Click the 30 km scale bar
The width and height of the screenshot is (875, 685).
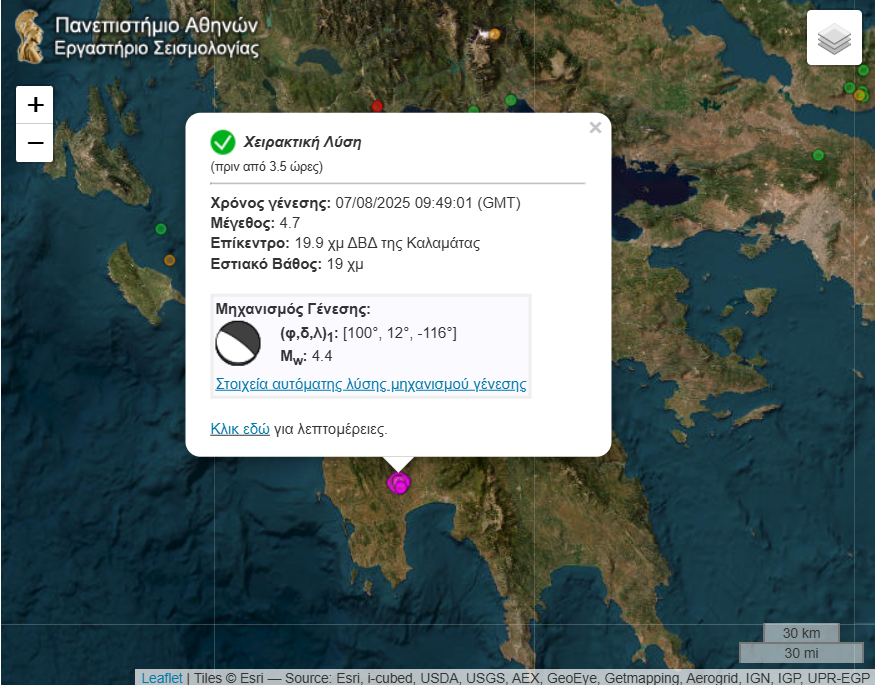pyautogui.click(x=801, y=633)
